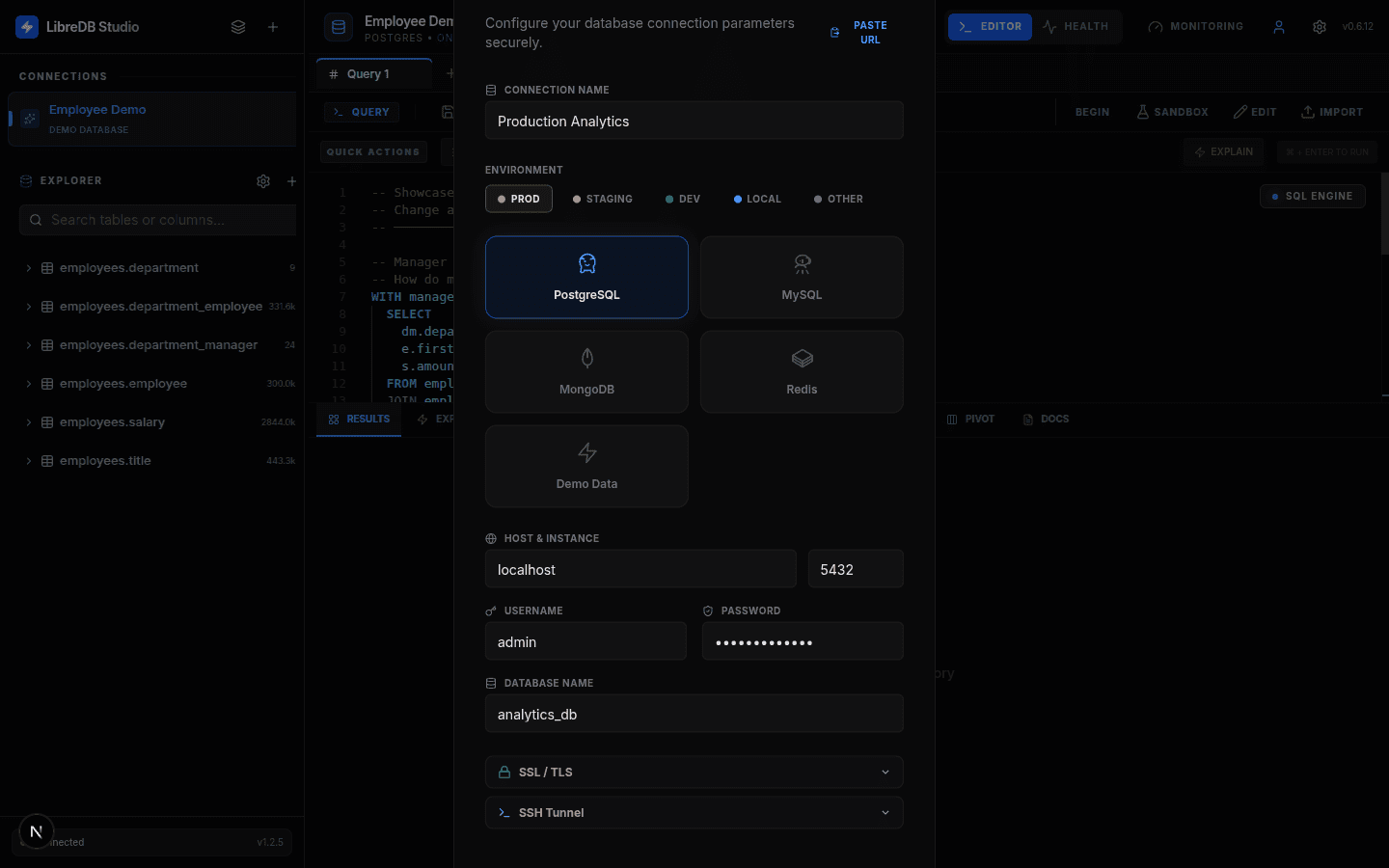Screen dimensions: 1389x868
Task: Click the QUERY button
Action: (x=362, y=113)
